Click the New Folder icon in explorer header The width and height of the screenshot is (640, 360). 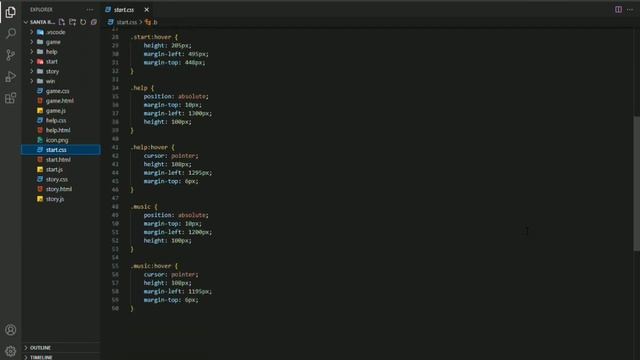coord(72,22)
